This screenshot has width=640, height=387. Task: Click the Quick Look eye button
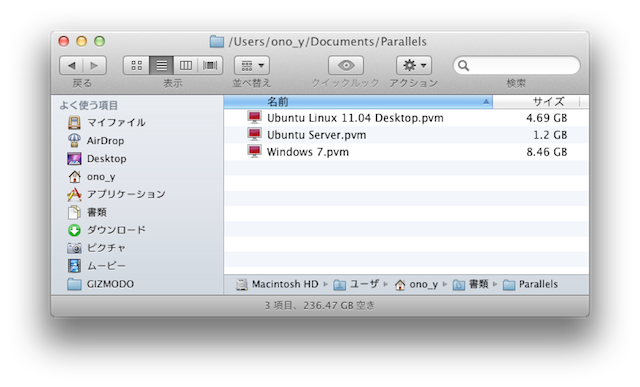point(346,65)
